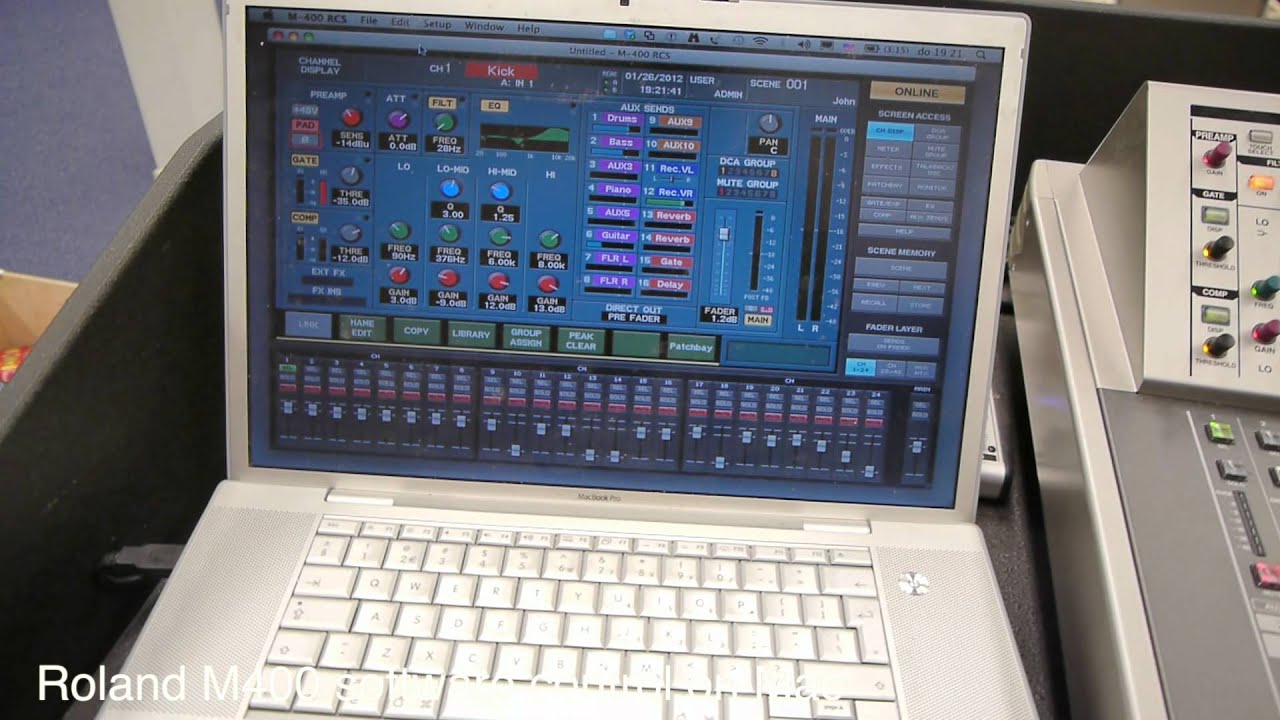Toggle +48V phantom power
The image size is (1280, 720).
tap(304, 109)
